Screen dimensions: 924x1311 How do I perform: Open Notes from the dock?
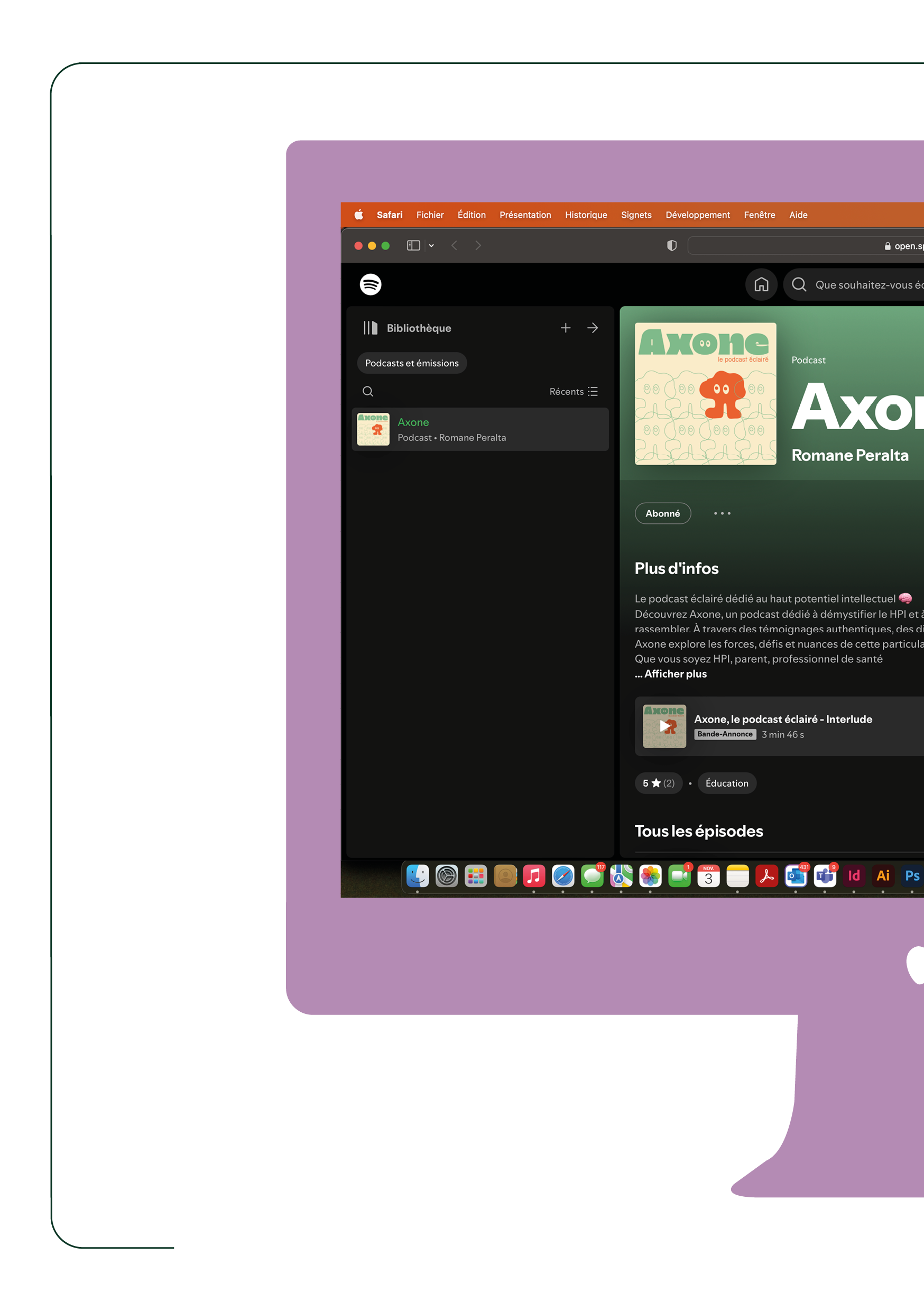pos(737,876)
